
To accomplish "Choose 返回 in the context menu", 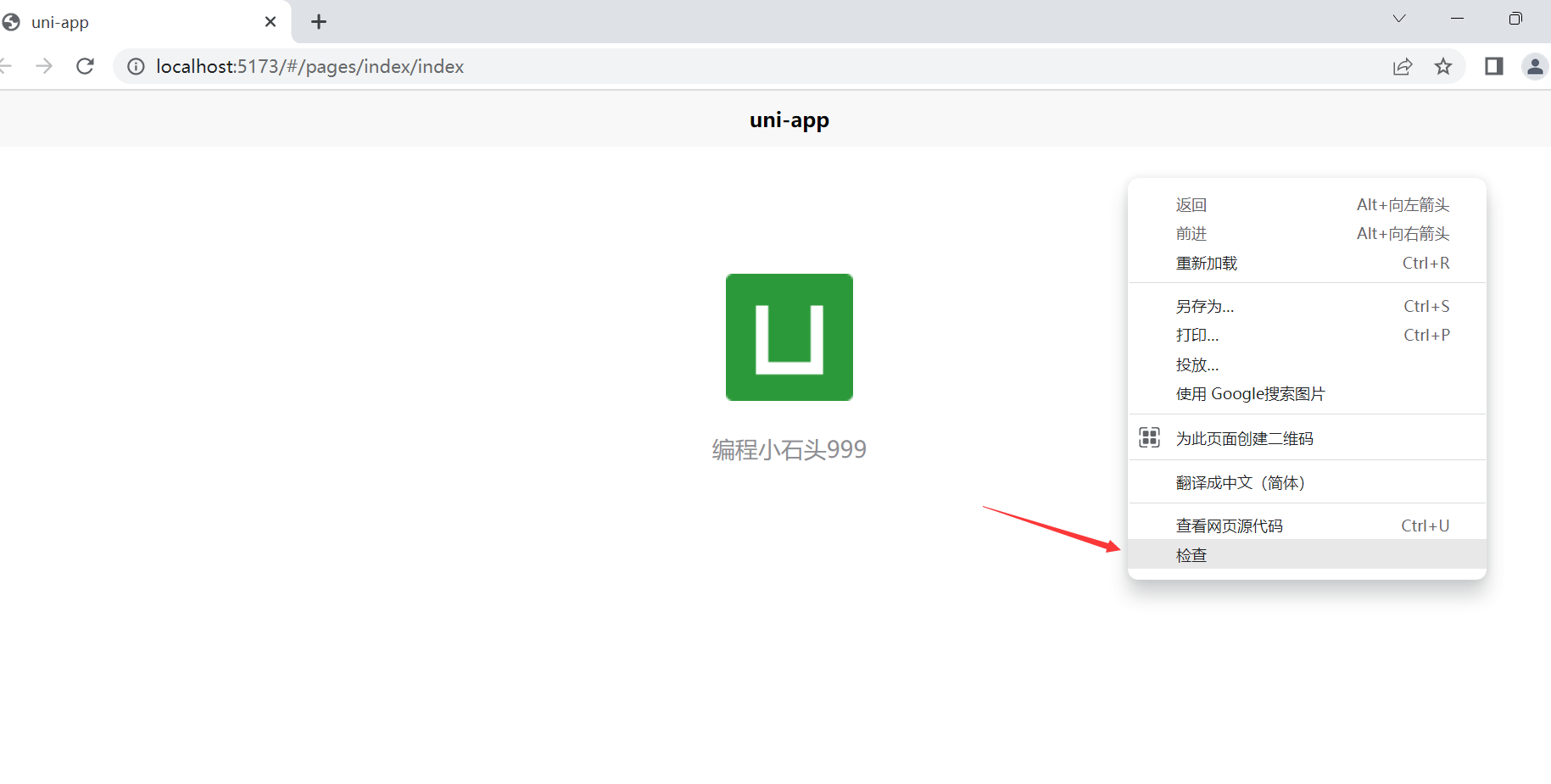I will click(x=1307, y=205).
